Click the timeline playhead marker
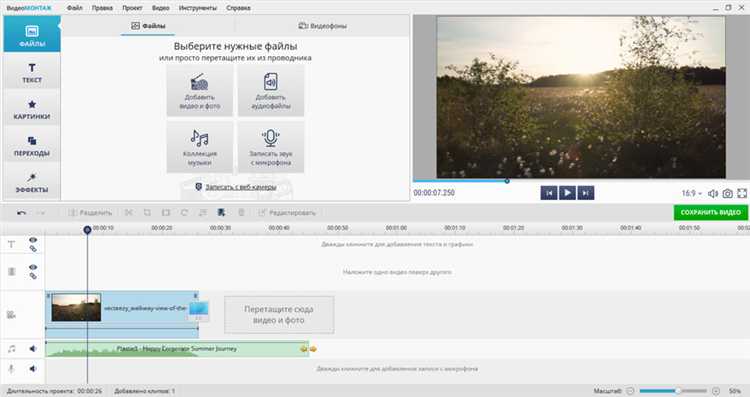The width and height of the screenshot is (750, 397). [88, 230]
